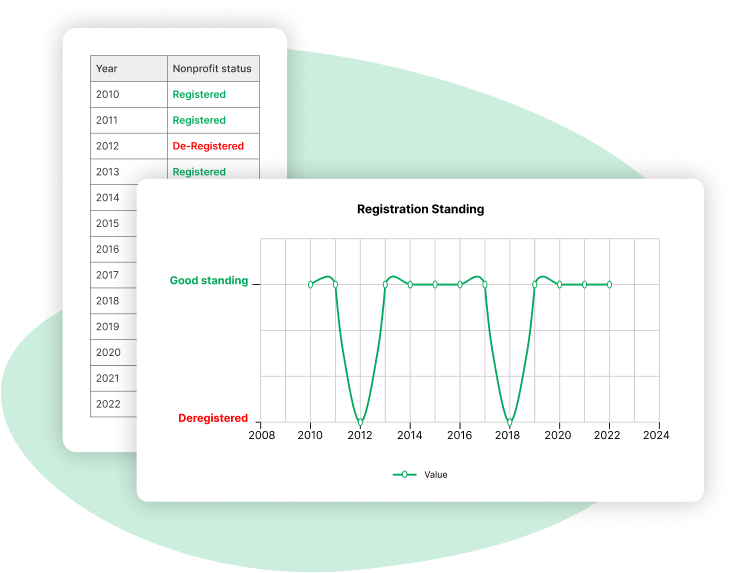
Task: Toggle the Value series legend marker
Action: point(404,474)
